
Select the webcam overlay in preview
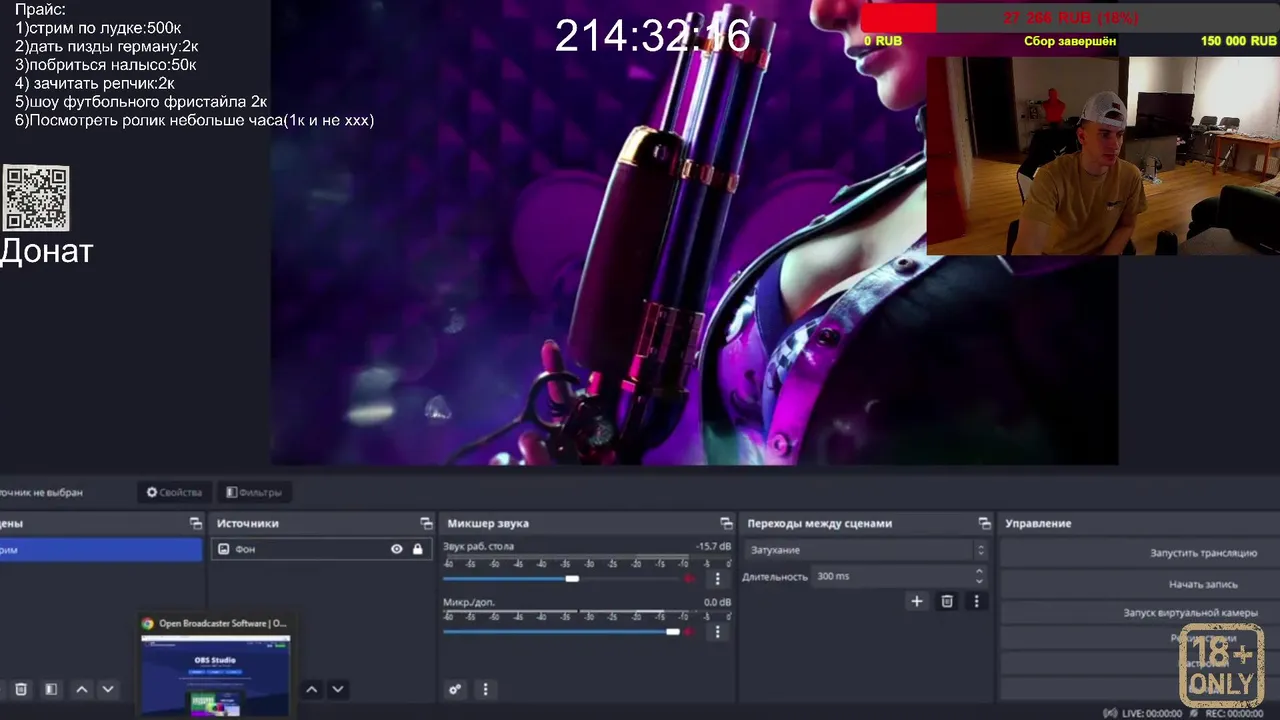pos(1103,155)
